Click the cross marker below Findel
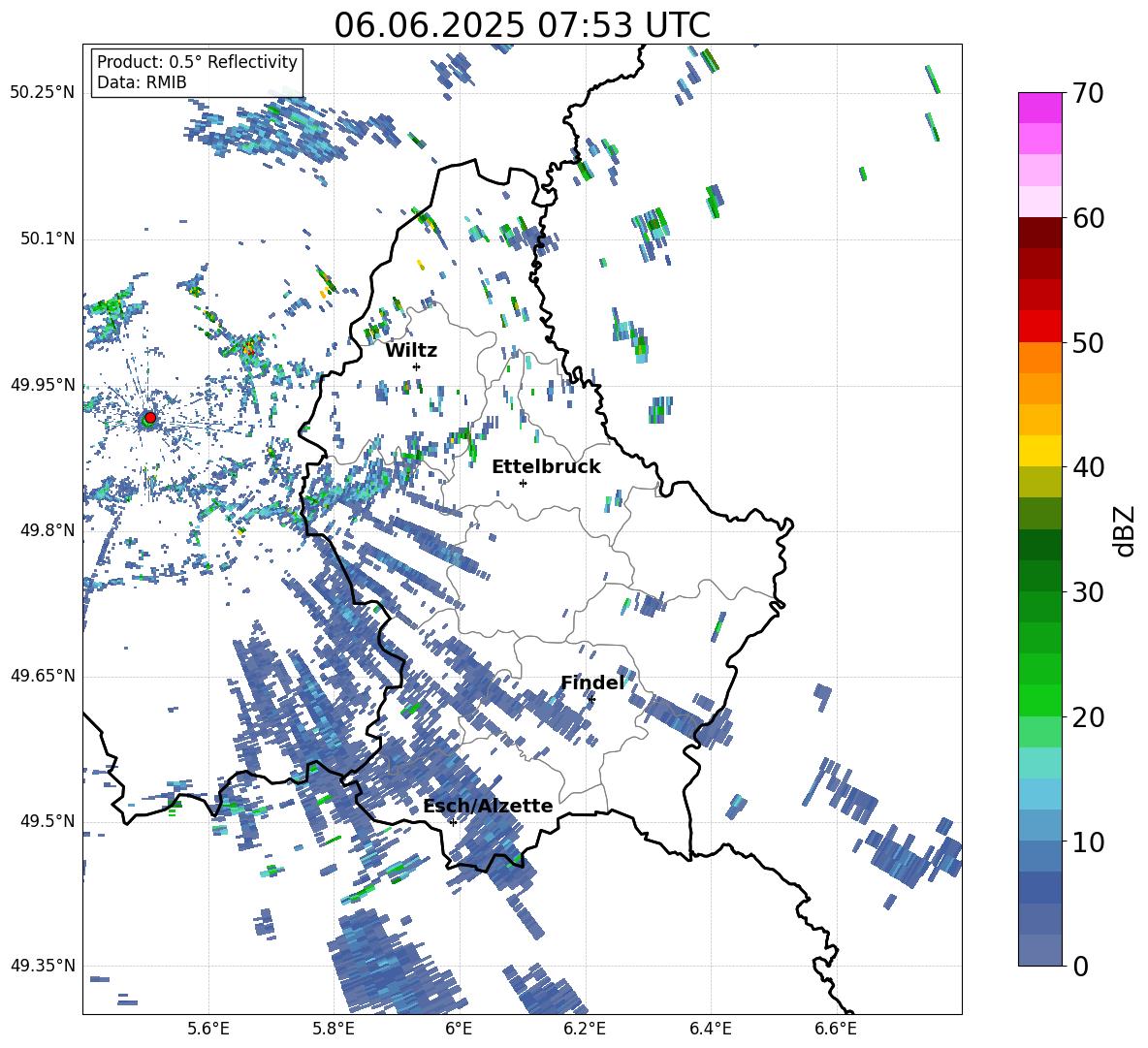 point(591,700)
